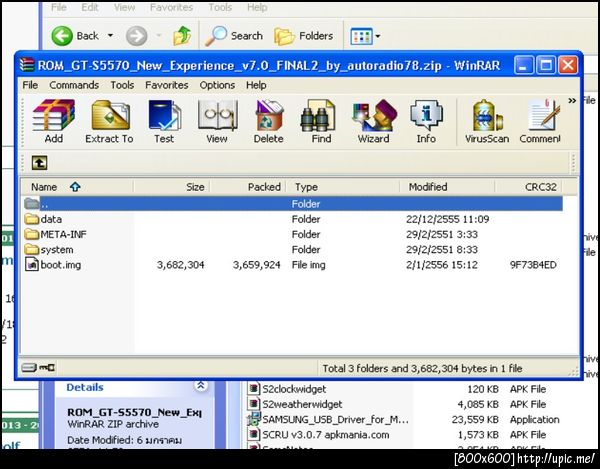Screen dimensions: 600x469
Task: Click the WinRAR title bar icon
Action: click(x=26, y=65)
